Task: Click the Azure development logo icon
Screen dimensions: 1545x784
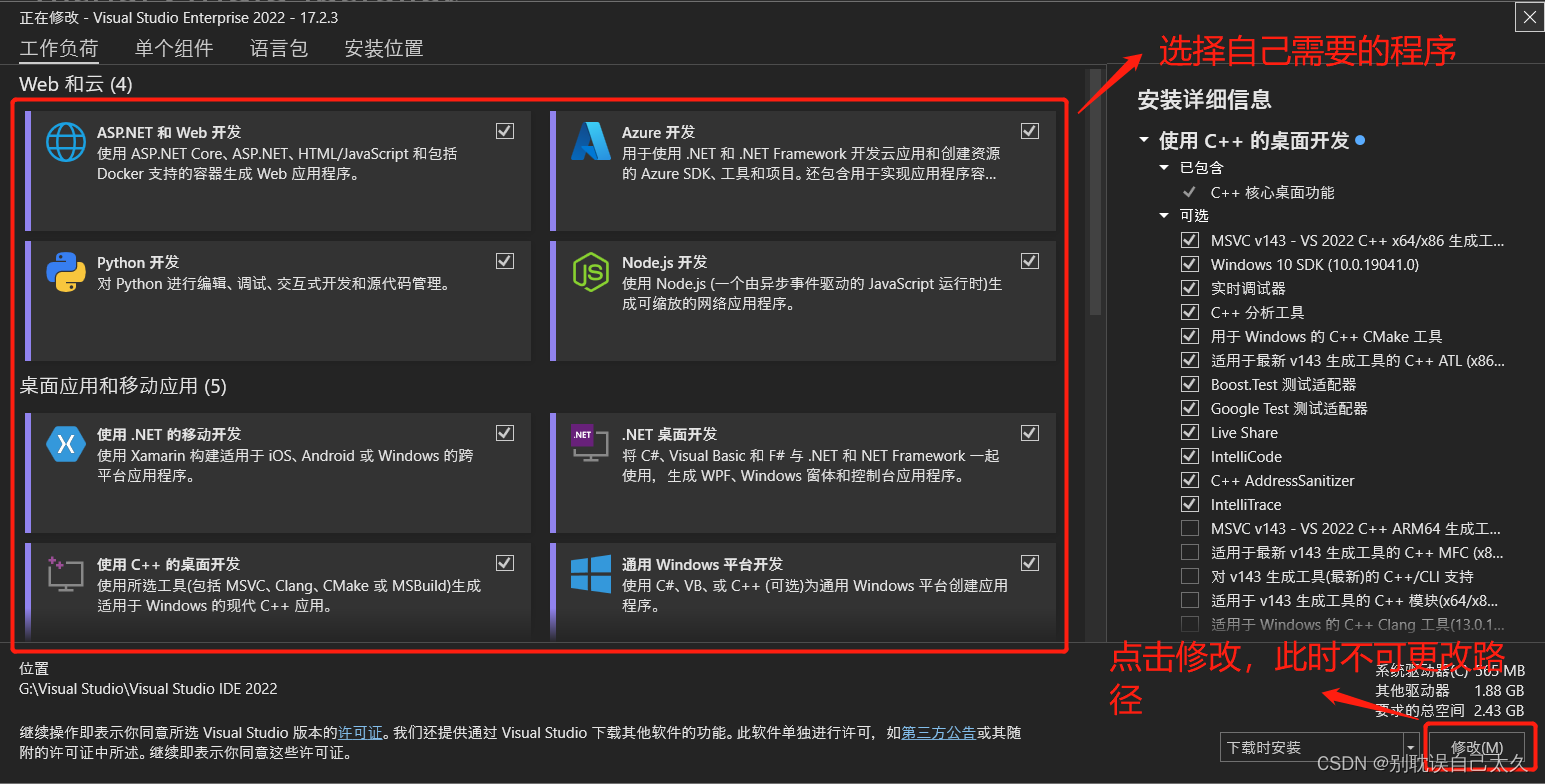Action: (x=591, y=141)
